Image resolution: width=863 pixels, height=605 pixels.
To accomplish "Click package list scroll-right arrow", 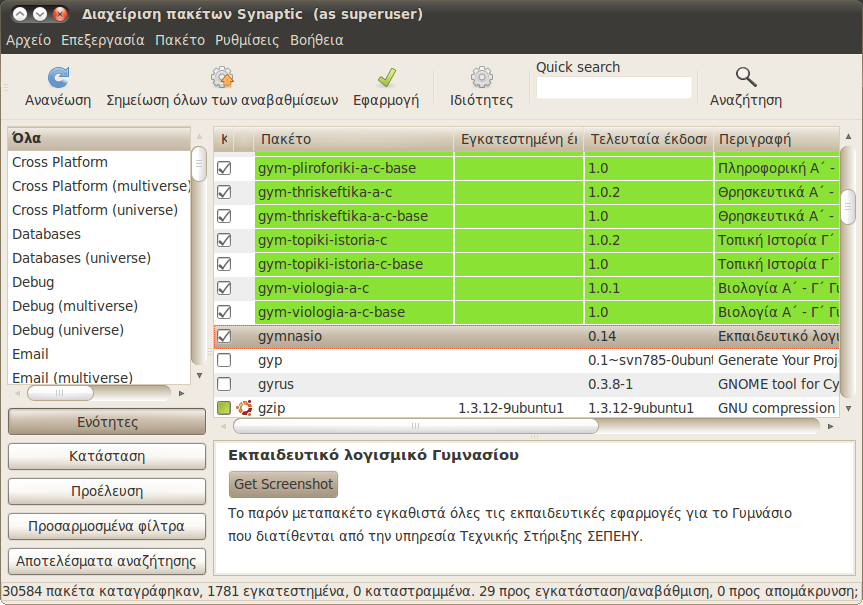I will pos(831,426).
